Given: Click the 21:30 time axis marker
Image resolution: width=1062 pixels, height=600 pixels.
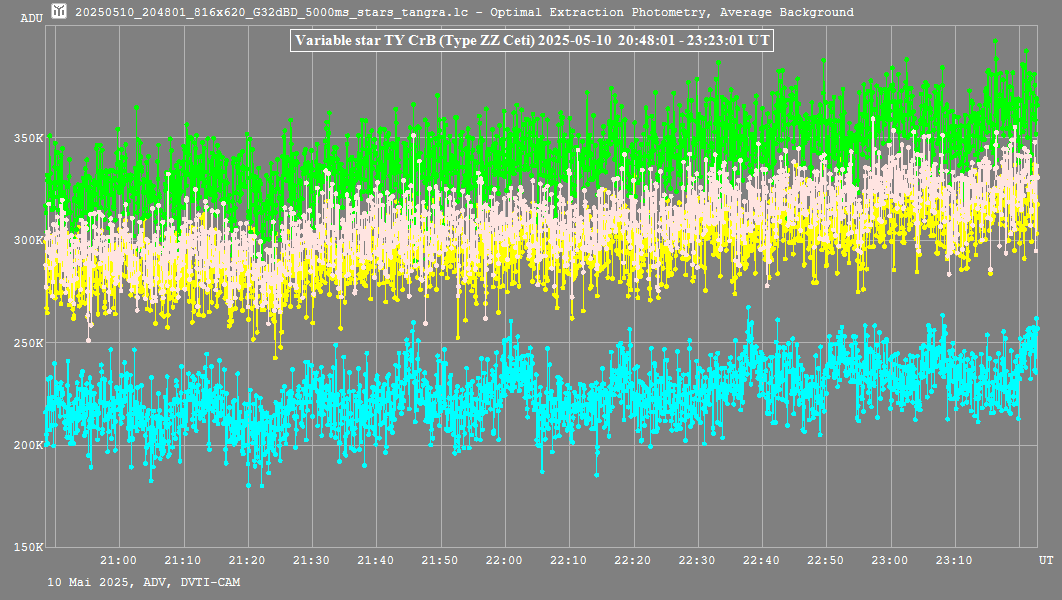Looking at the screenshot, I should coord(312,560).
